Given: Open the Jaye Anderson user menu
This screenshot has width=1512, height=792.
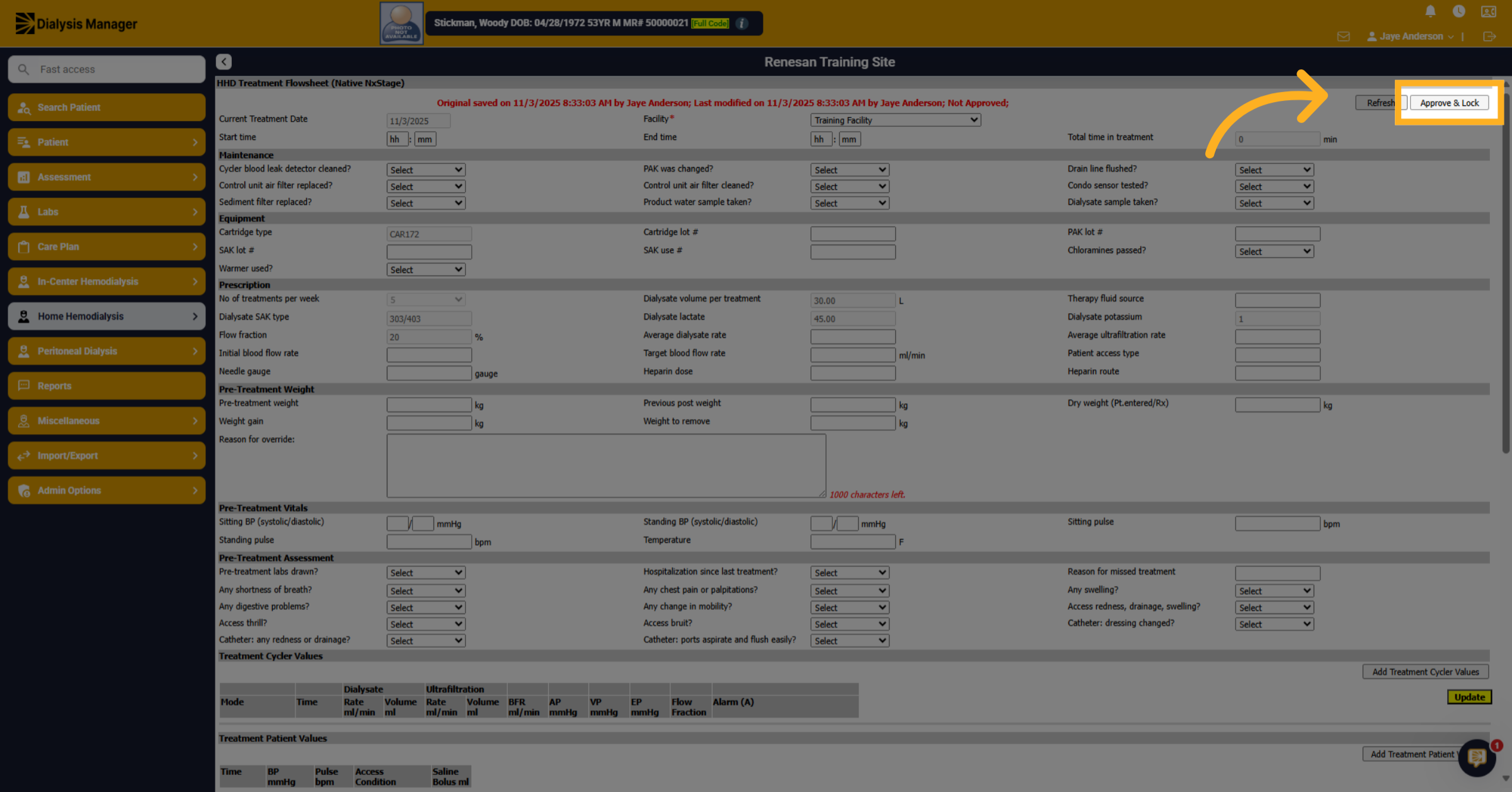Looking at the screenshot, I should coord(1410,37).
